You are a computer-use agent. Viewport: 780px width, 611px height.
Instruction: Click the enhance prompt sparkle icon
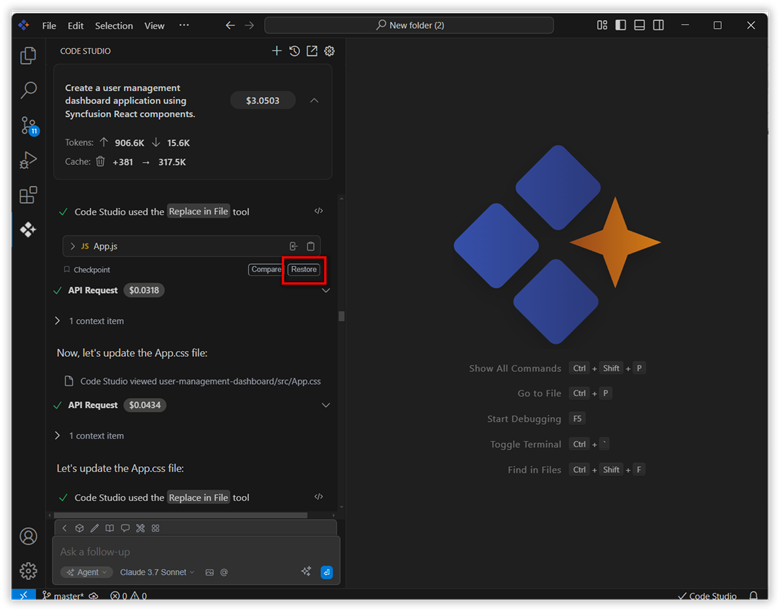coord(306,572)
